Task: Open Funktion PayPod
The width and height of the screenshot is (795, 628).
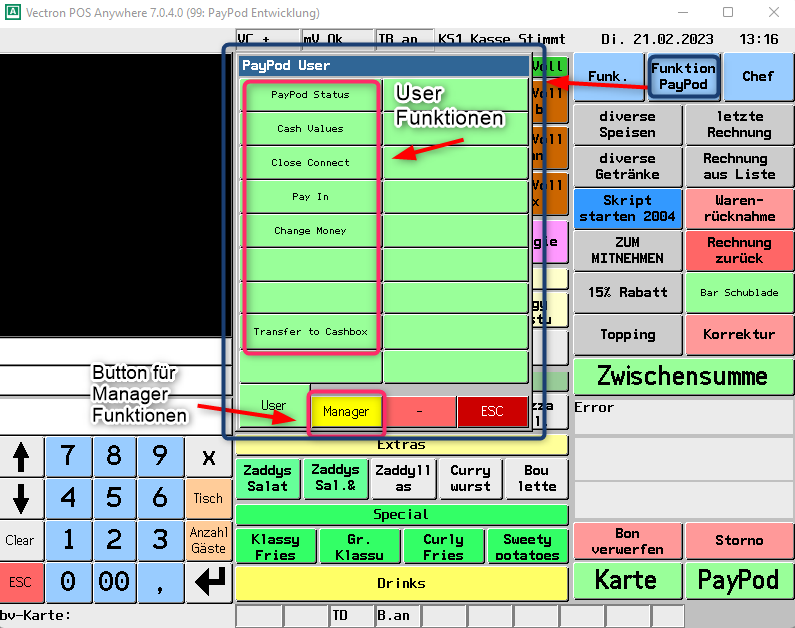Action: click(x=683, y=77)
